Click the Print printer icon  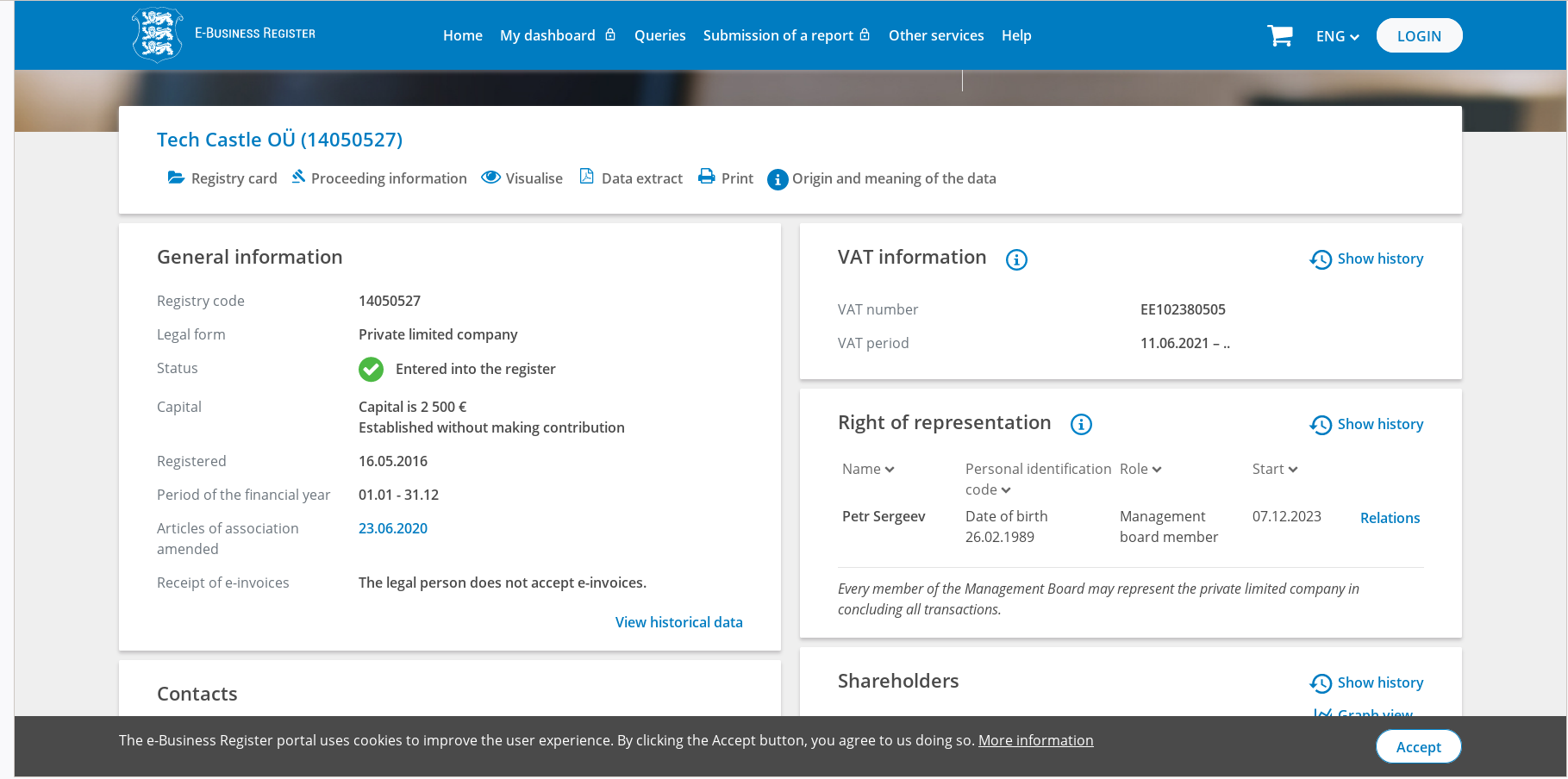tap(707, 177)
